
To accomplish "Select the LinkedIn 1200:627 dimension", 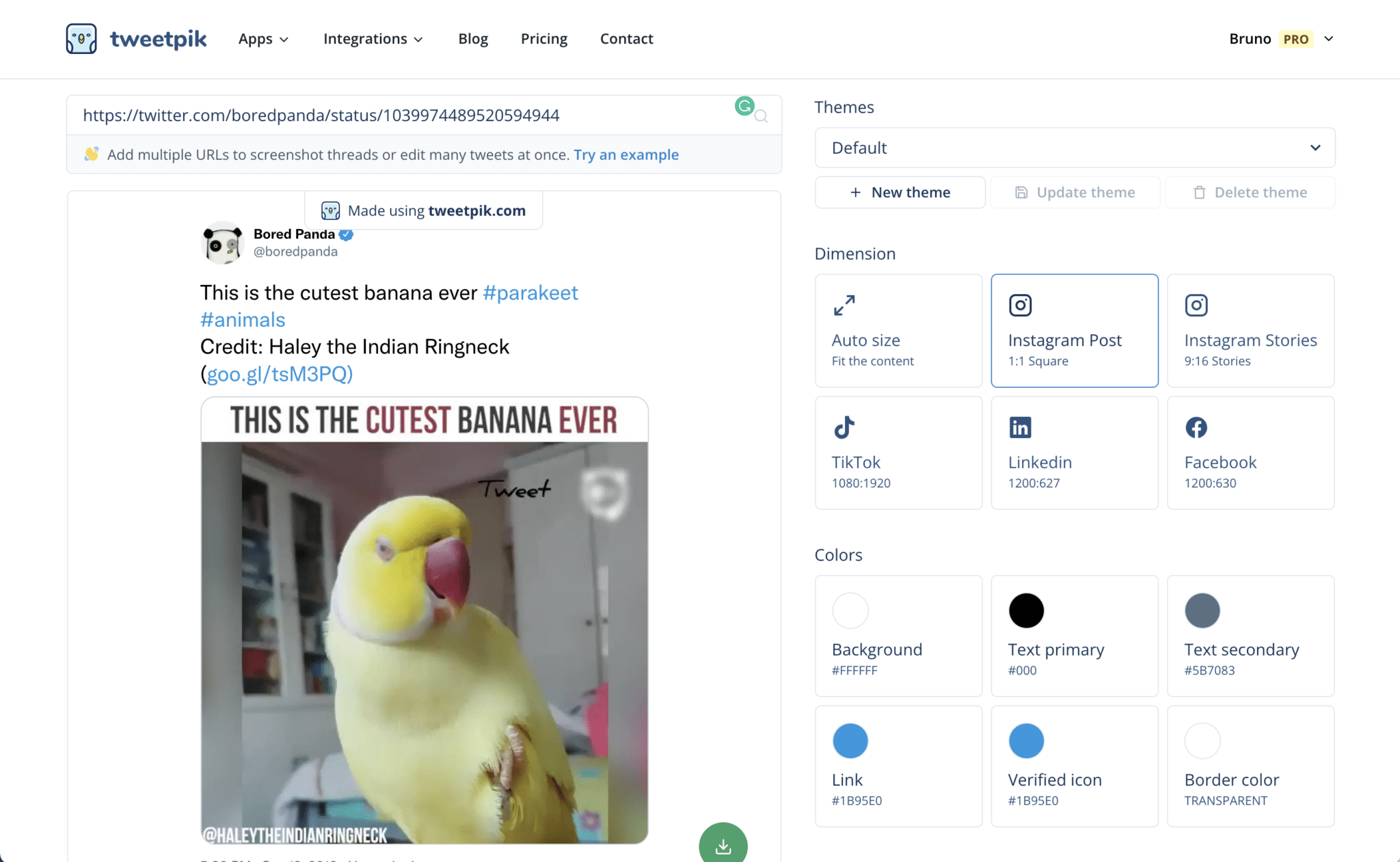I will [1074, 452].
